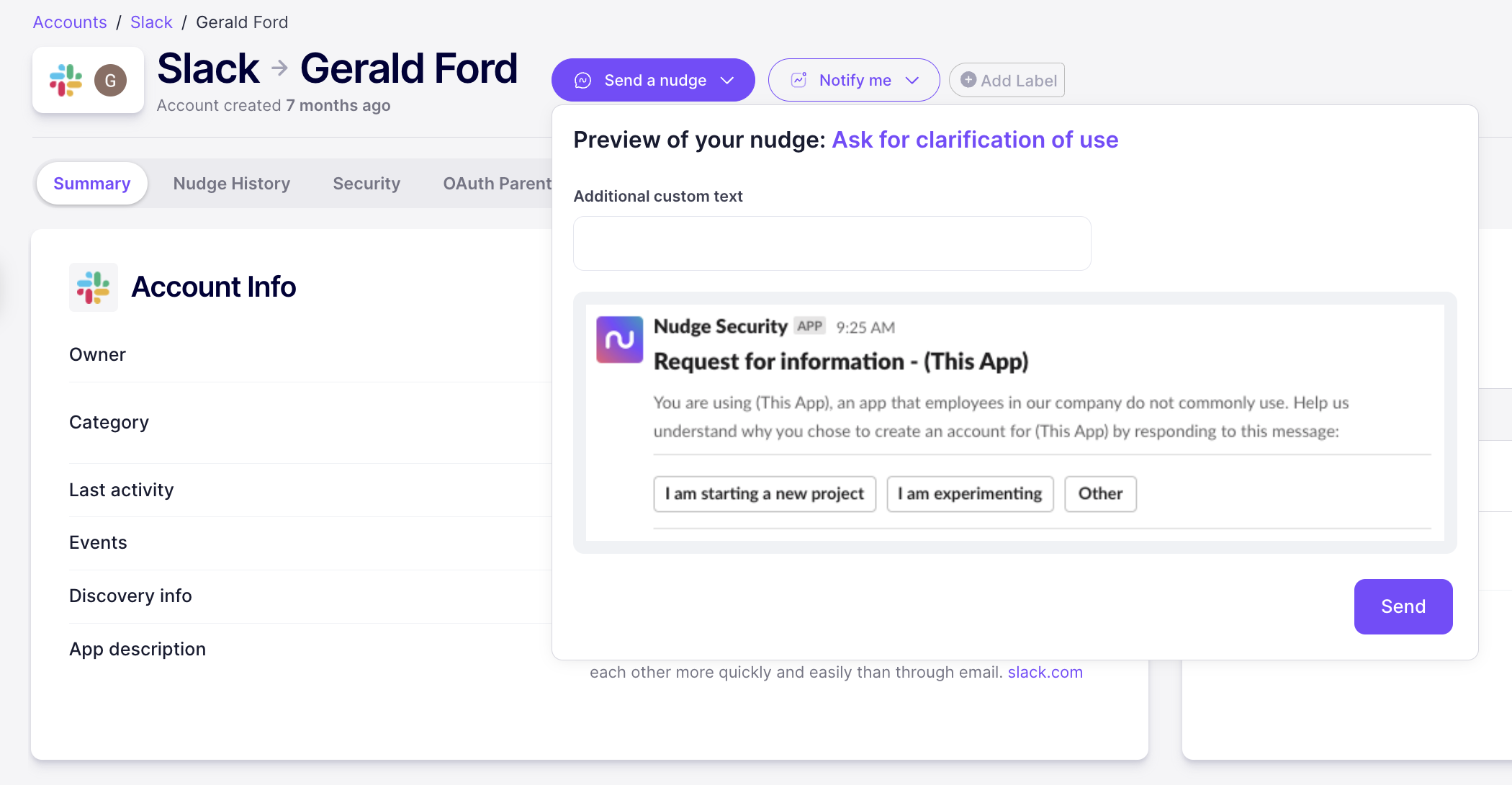This screenshot has height=785, width=1512.
Task: Click the slack.com link
Action: (1045, 672)
